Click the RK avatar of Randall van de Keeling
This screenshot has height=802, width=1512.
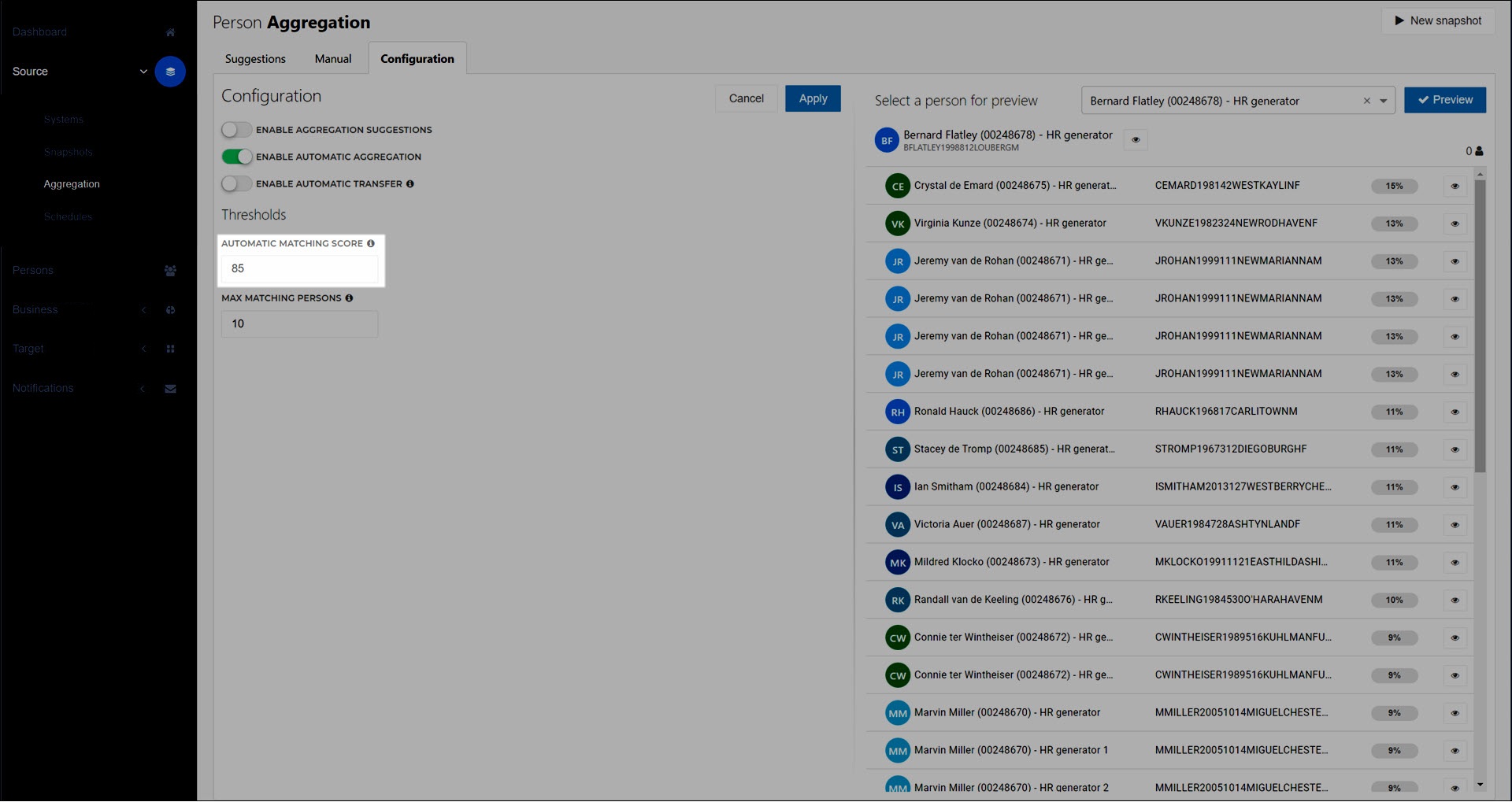pyautogui.click(x=898, y=601)
